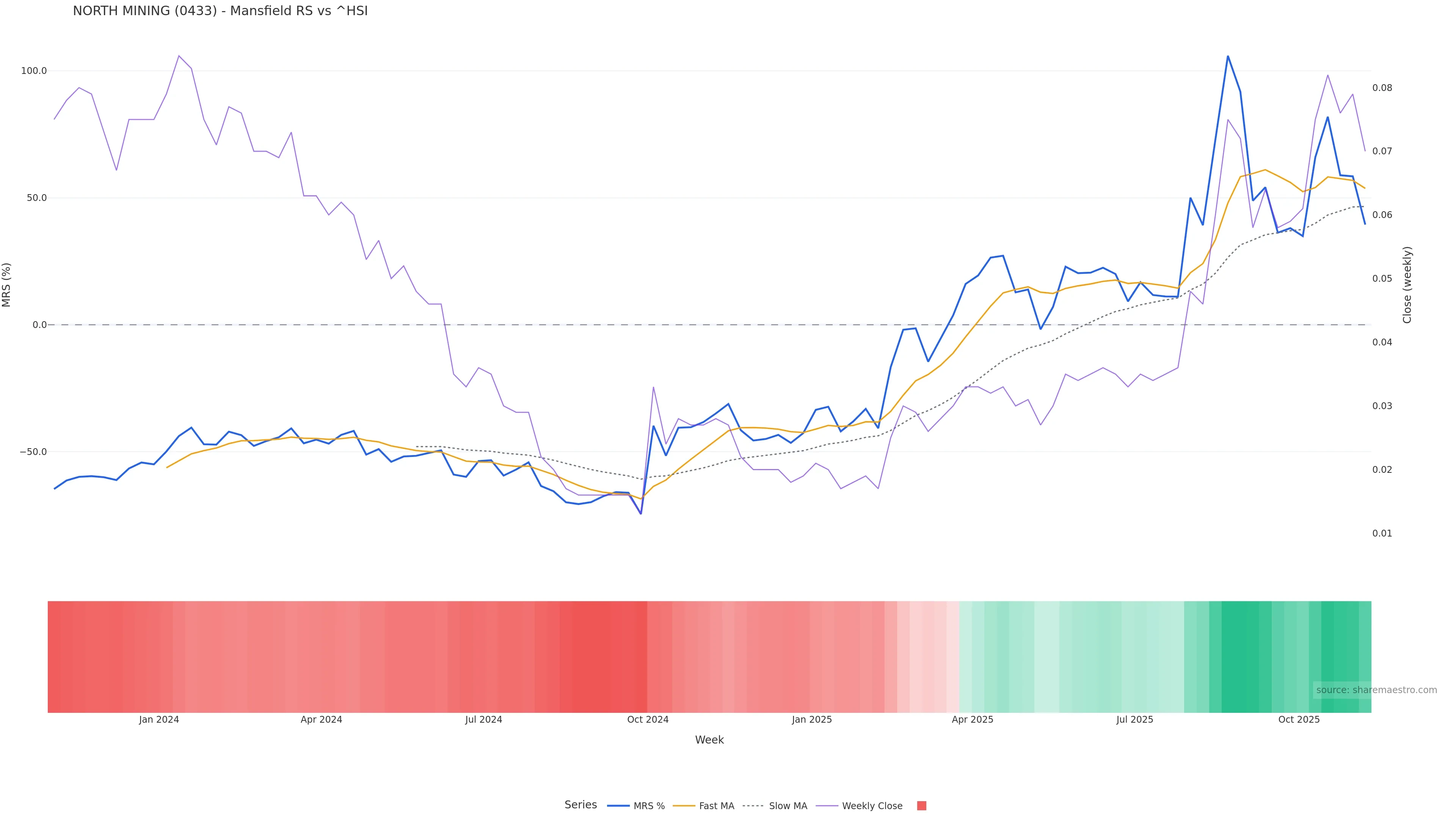Viewport: 1456px width, 819px height.
Task: Click the Week x-axis title
Action: [x=709, y=740]
